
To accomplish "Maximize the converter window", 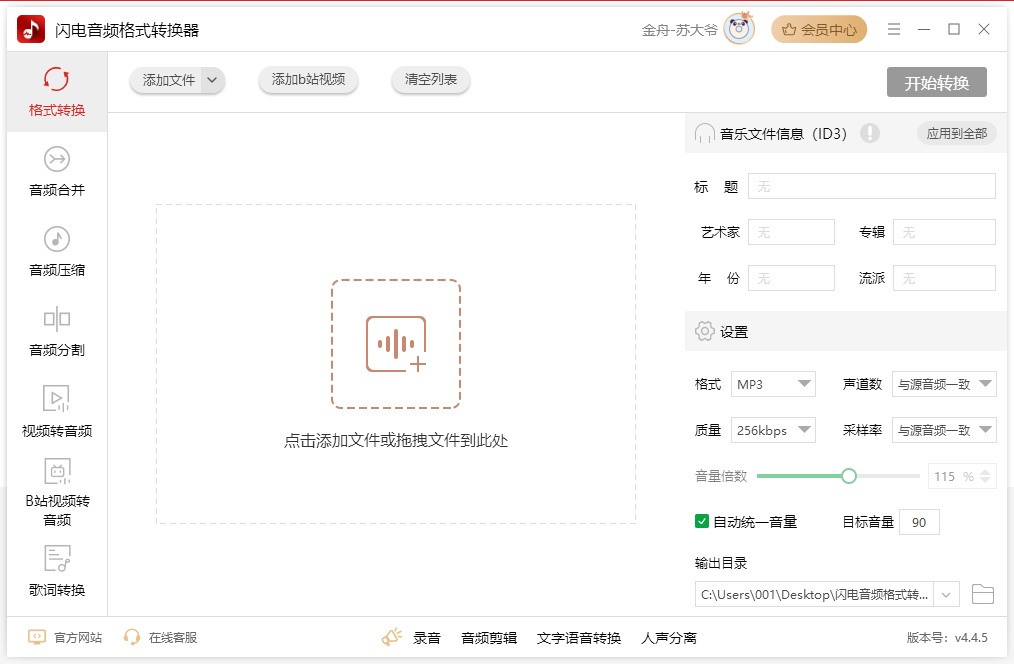I will pos(954,29).
